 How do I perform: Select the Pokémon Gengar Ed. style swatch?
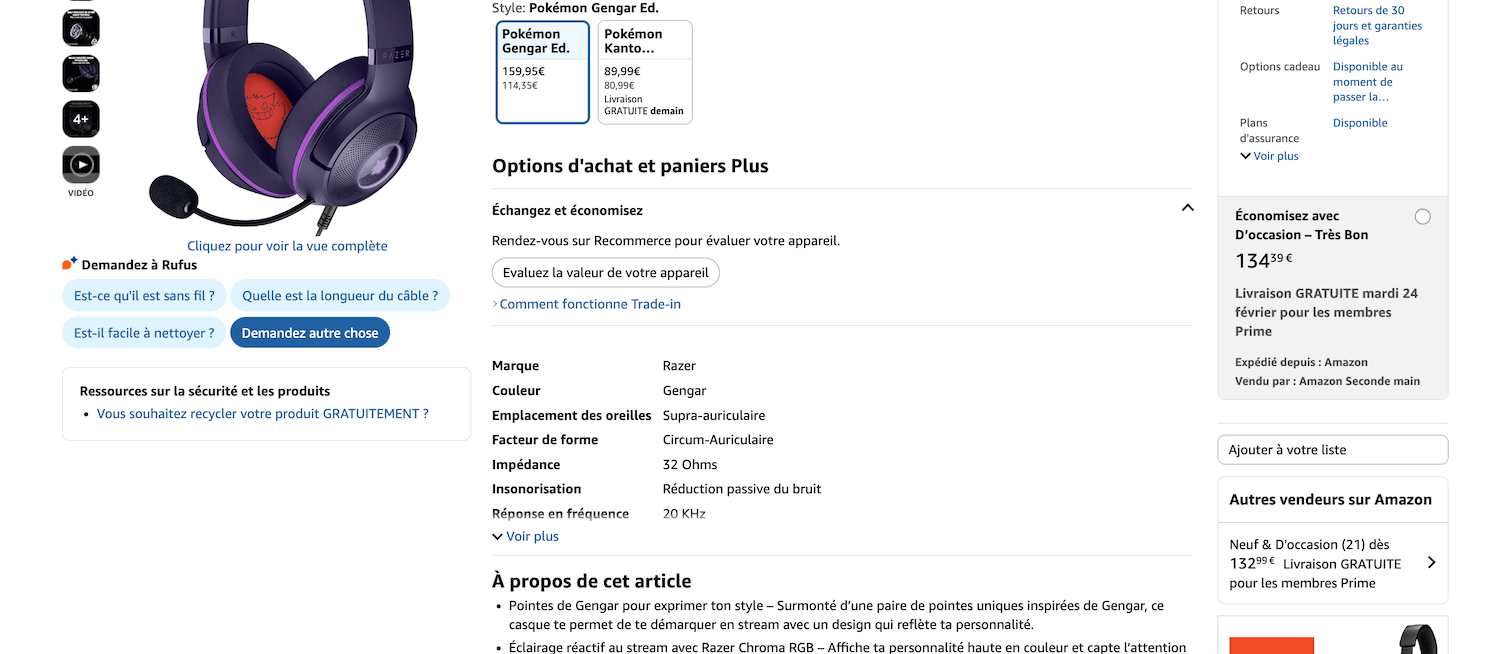tap(542, 72)
